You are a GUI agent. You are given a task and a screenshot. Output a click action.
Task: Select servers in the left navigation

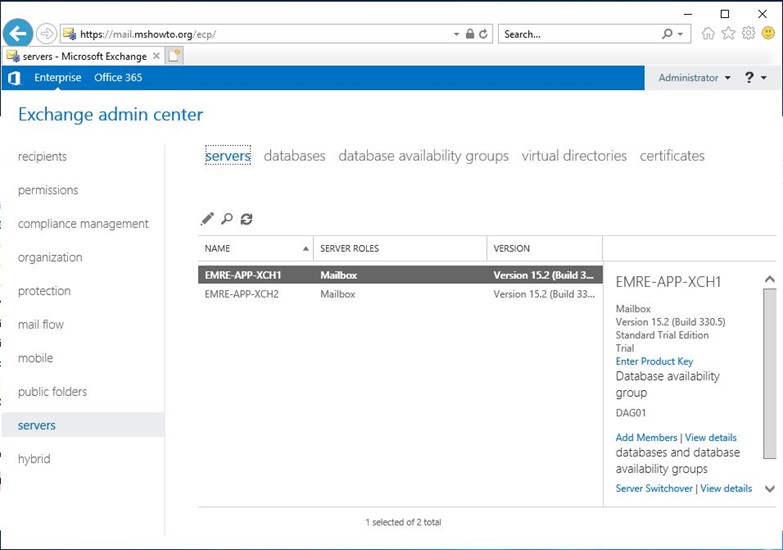[x=83, y=425]
